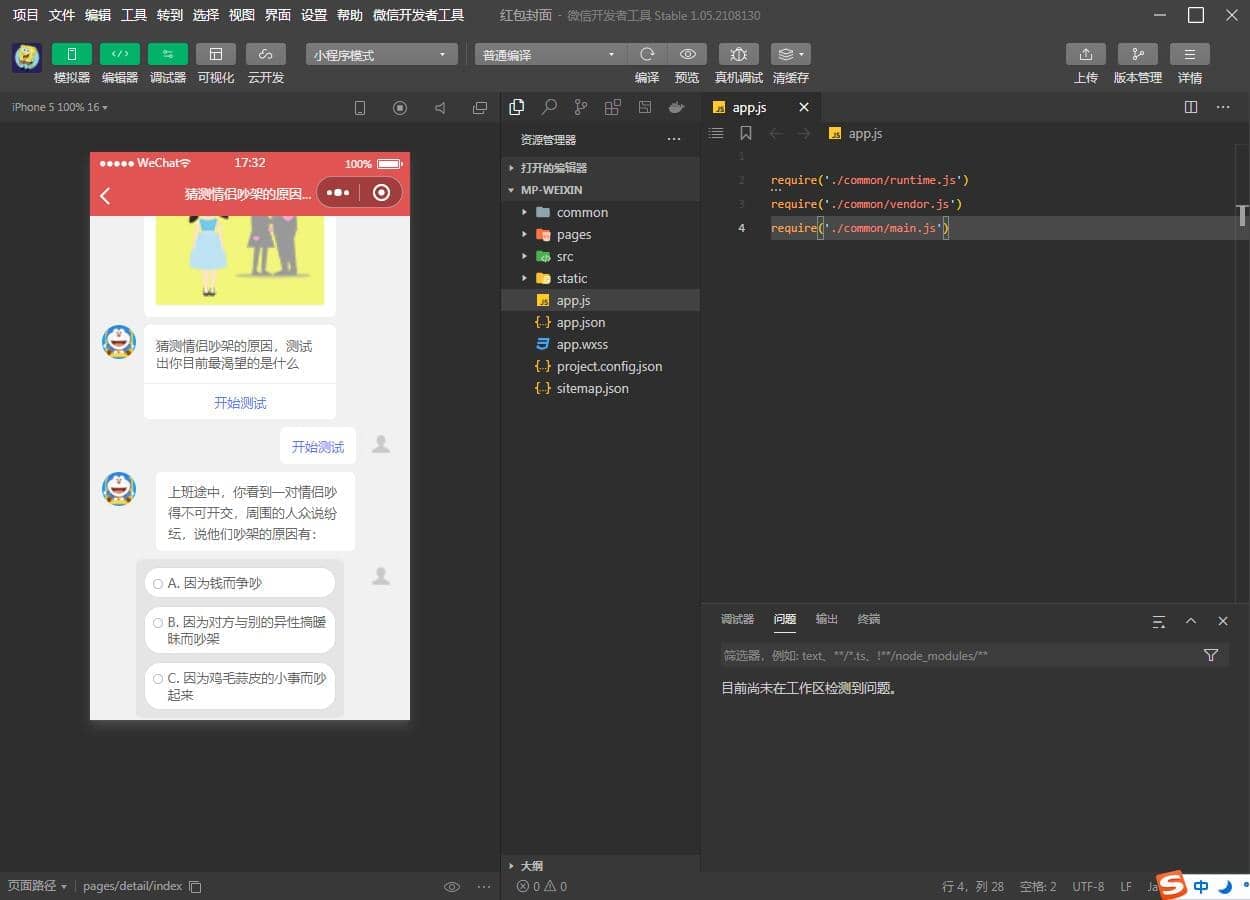Expand the pages folder in explorer

click(573, 234)
